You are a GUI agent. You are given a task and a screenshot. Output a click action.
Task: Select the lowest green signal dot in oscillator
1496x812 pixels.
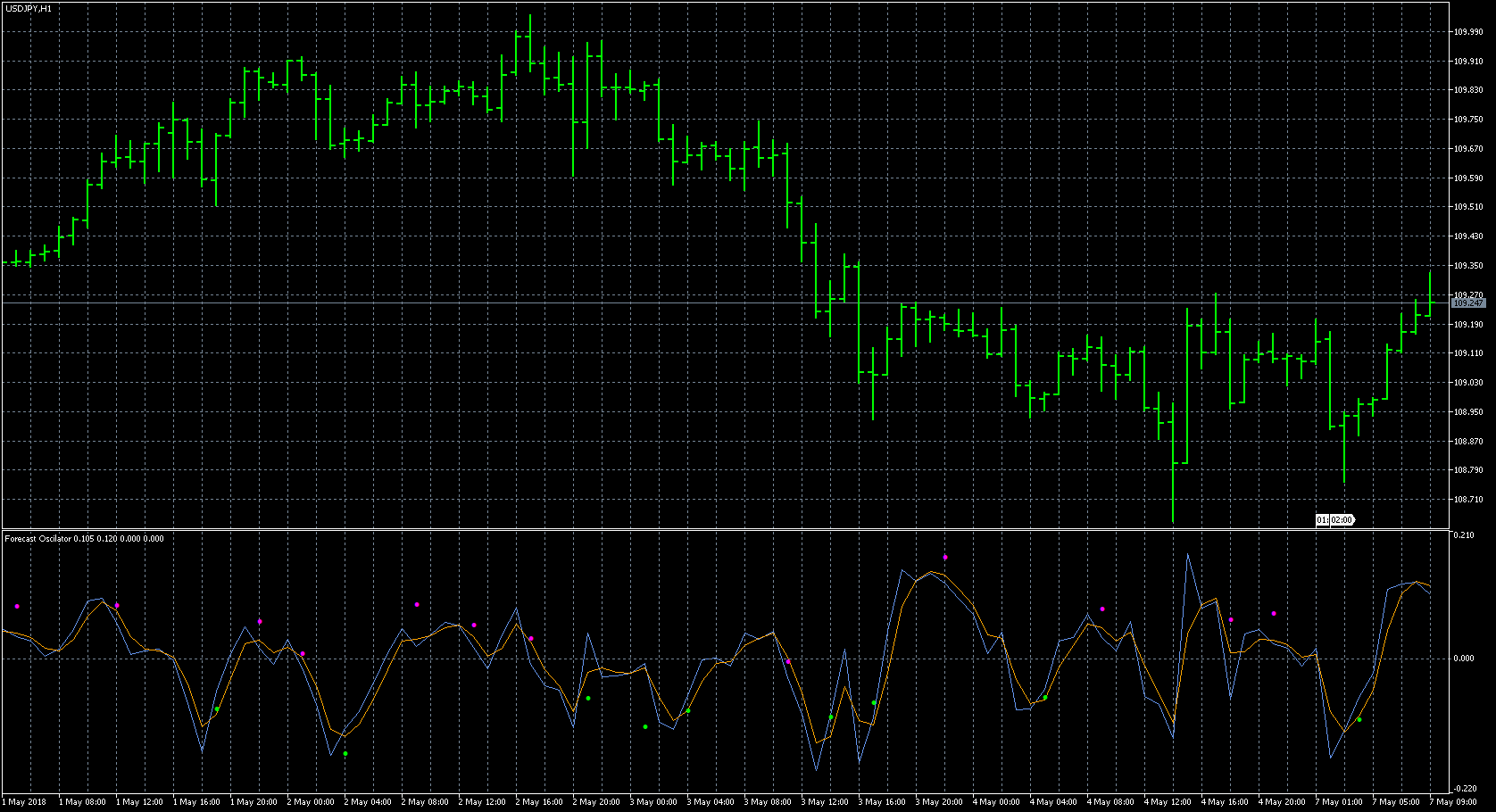(x=345, y=754)
